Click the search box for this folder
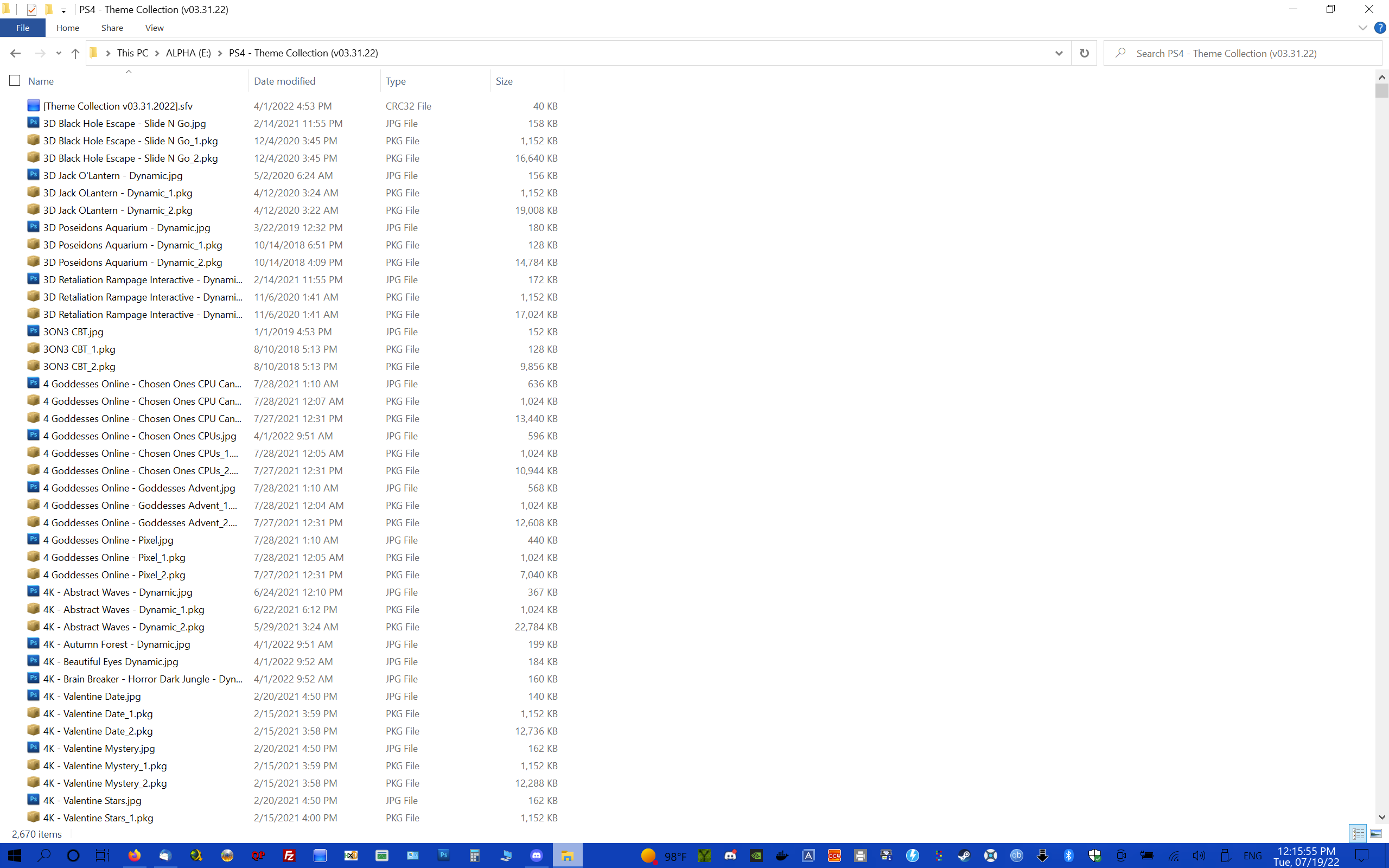 (x=1243, y=53)
